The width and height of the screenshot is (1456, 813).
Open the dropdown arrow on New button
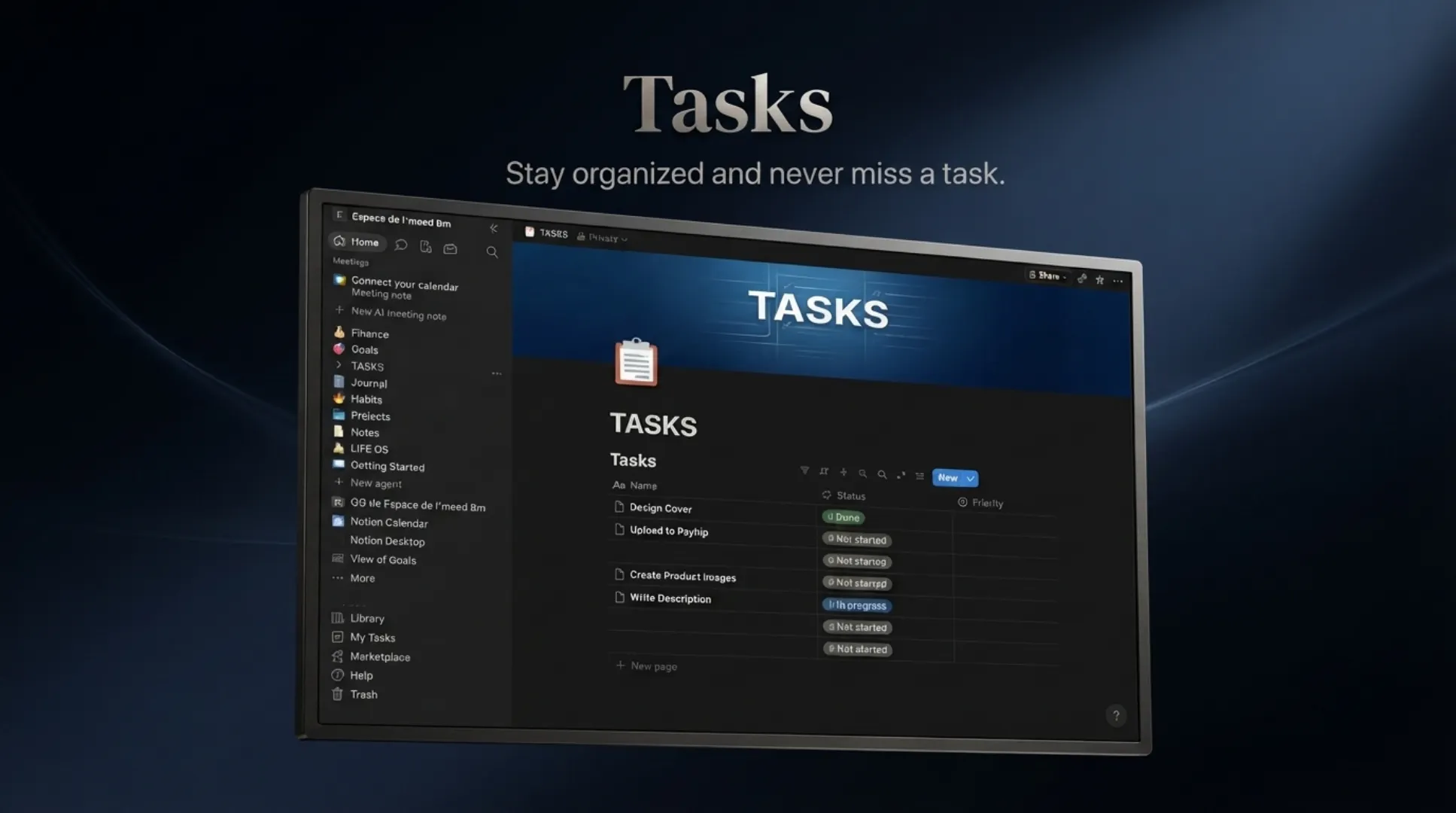(x=971, y=478)
